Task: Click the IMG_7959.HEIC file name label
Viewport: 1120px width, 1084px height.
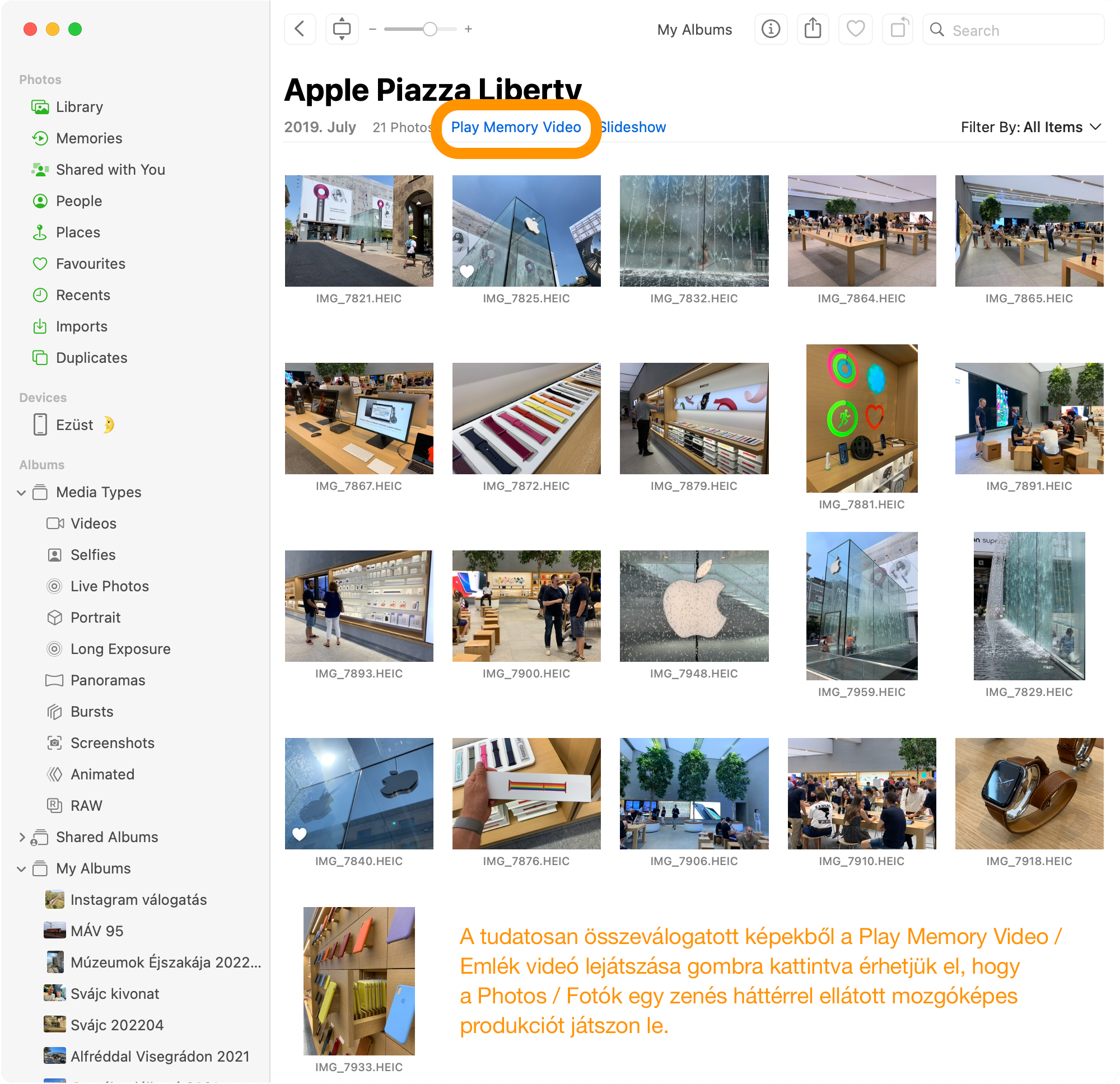Action: [x=861, y=693]
